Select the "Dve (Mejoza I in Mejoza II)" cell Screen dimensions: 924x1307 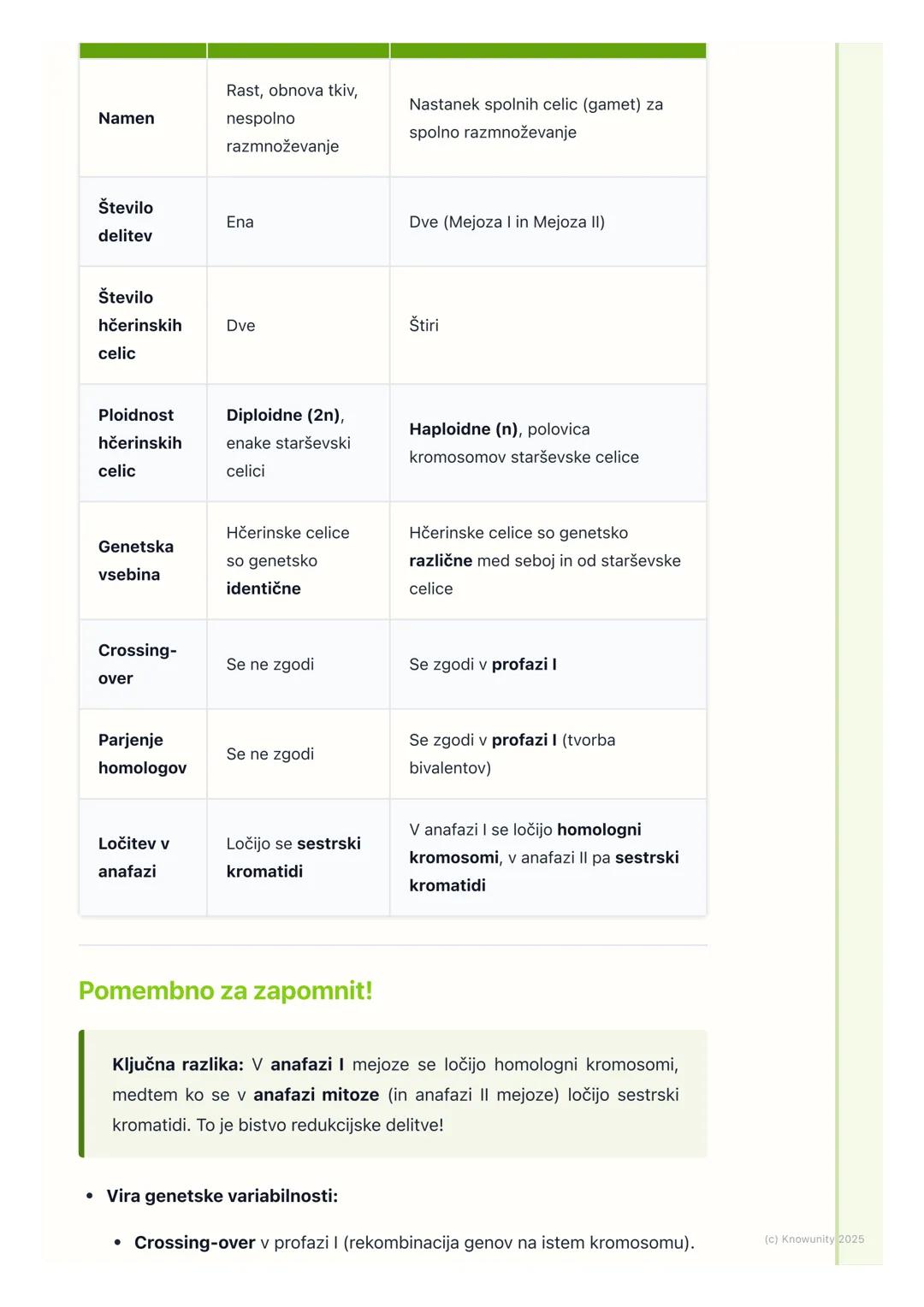tap(506, 222)
